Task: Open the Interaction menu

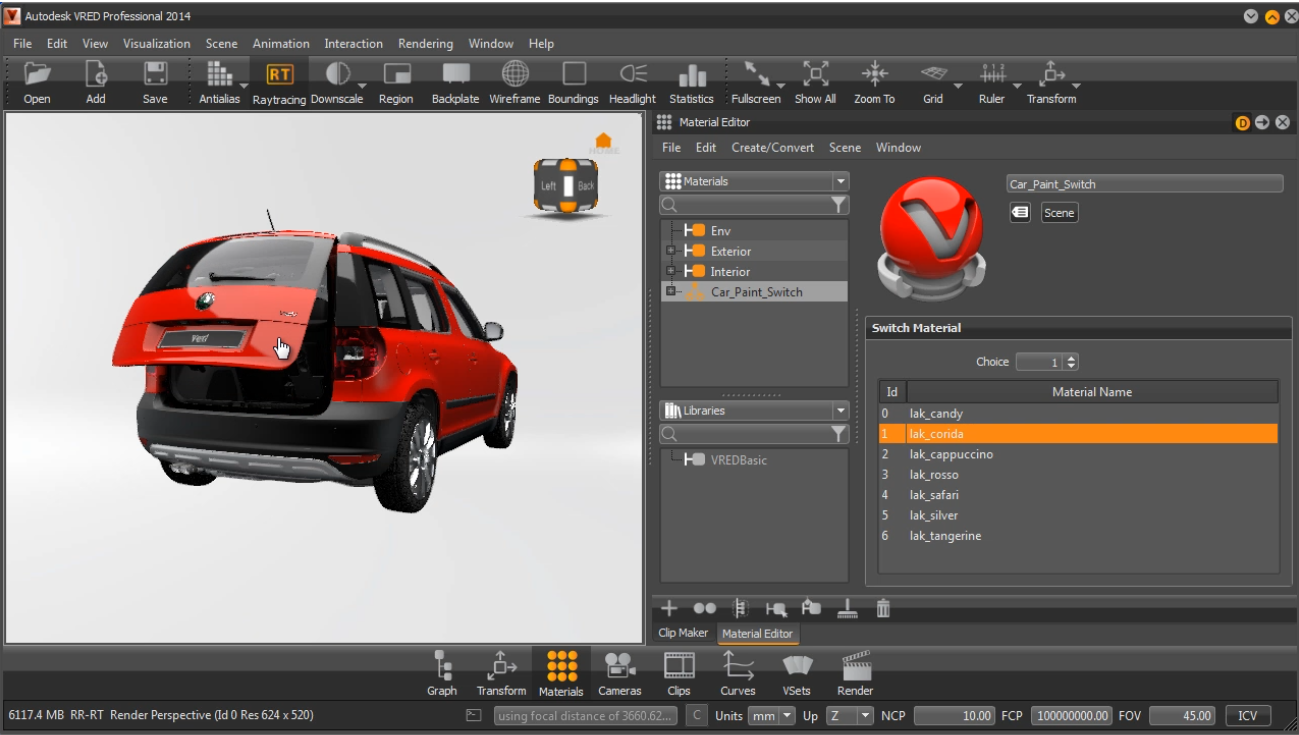Action: click(x=354, y=44)
